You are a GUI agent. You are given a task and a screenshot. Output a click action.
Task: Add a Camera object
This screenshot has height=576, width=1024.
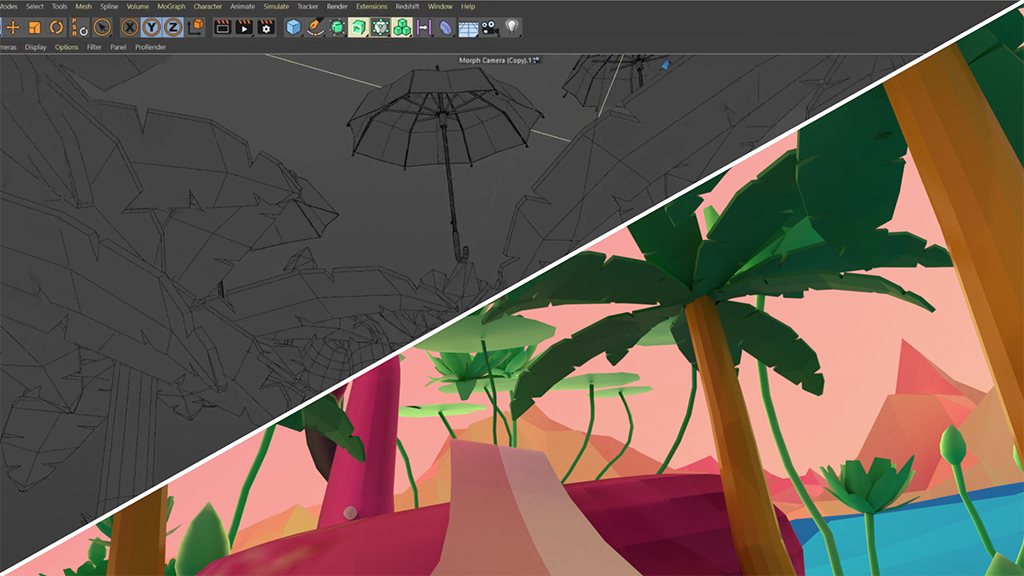(x=490, y=27)
